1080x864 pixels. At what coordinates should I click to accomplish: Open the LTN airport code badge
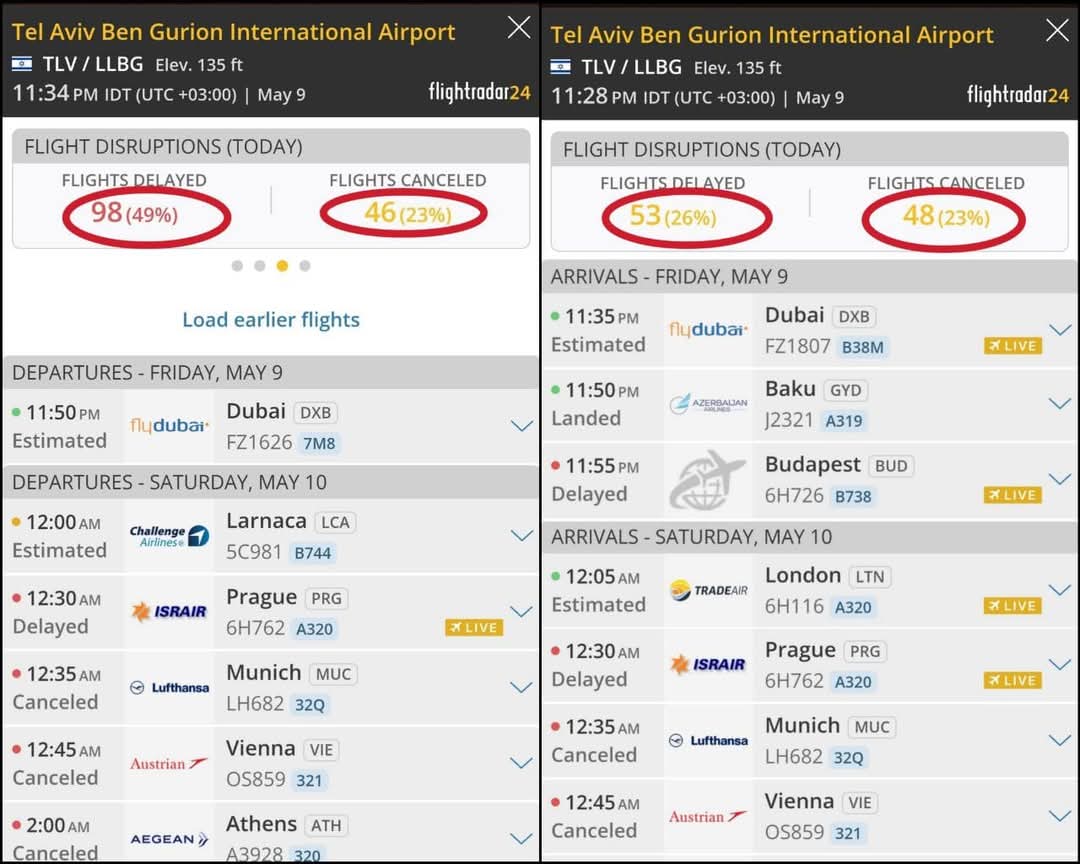[x=871, y=577]
